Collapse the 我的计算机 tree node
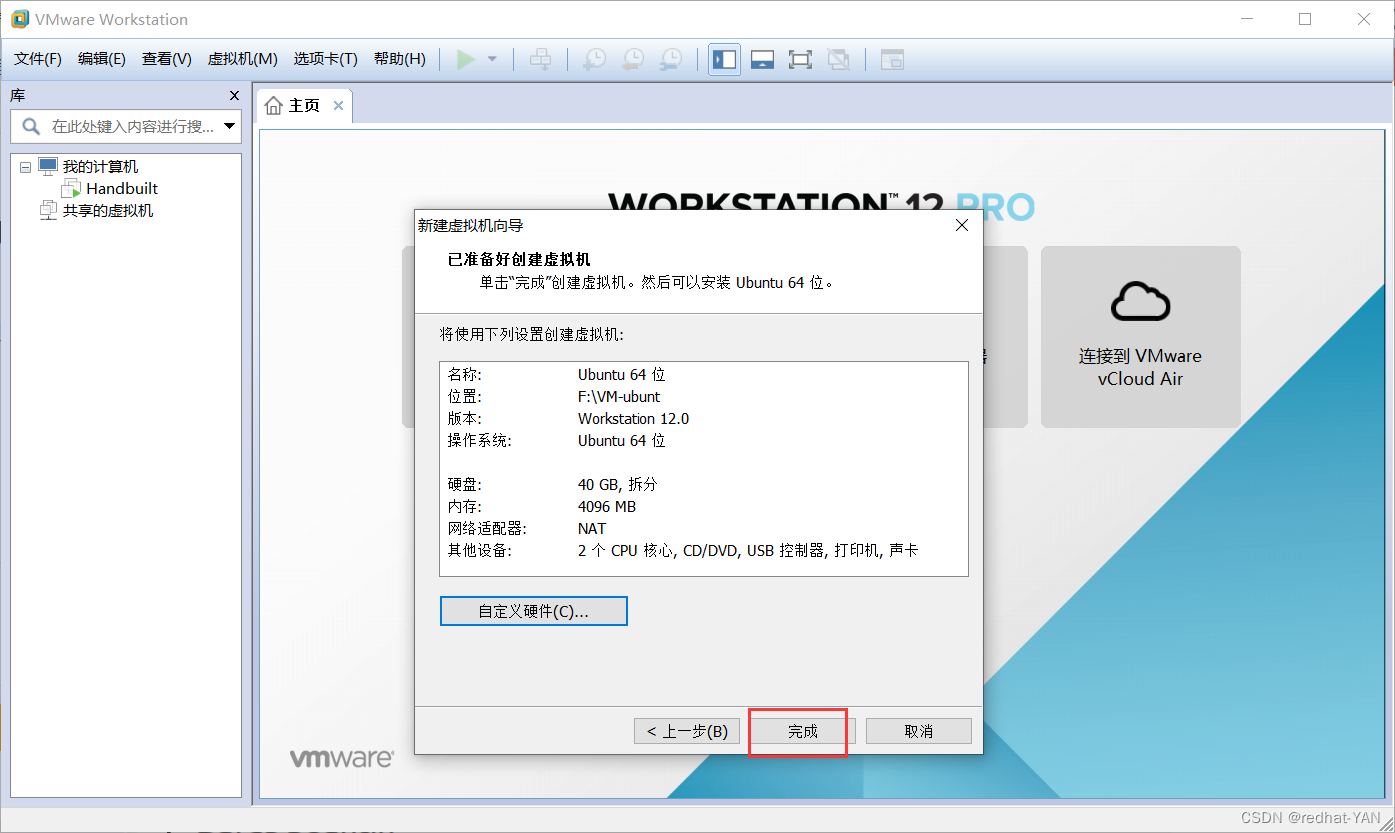 tap(25, 168)
